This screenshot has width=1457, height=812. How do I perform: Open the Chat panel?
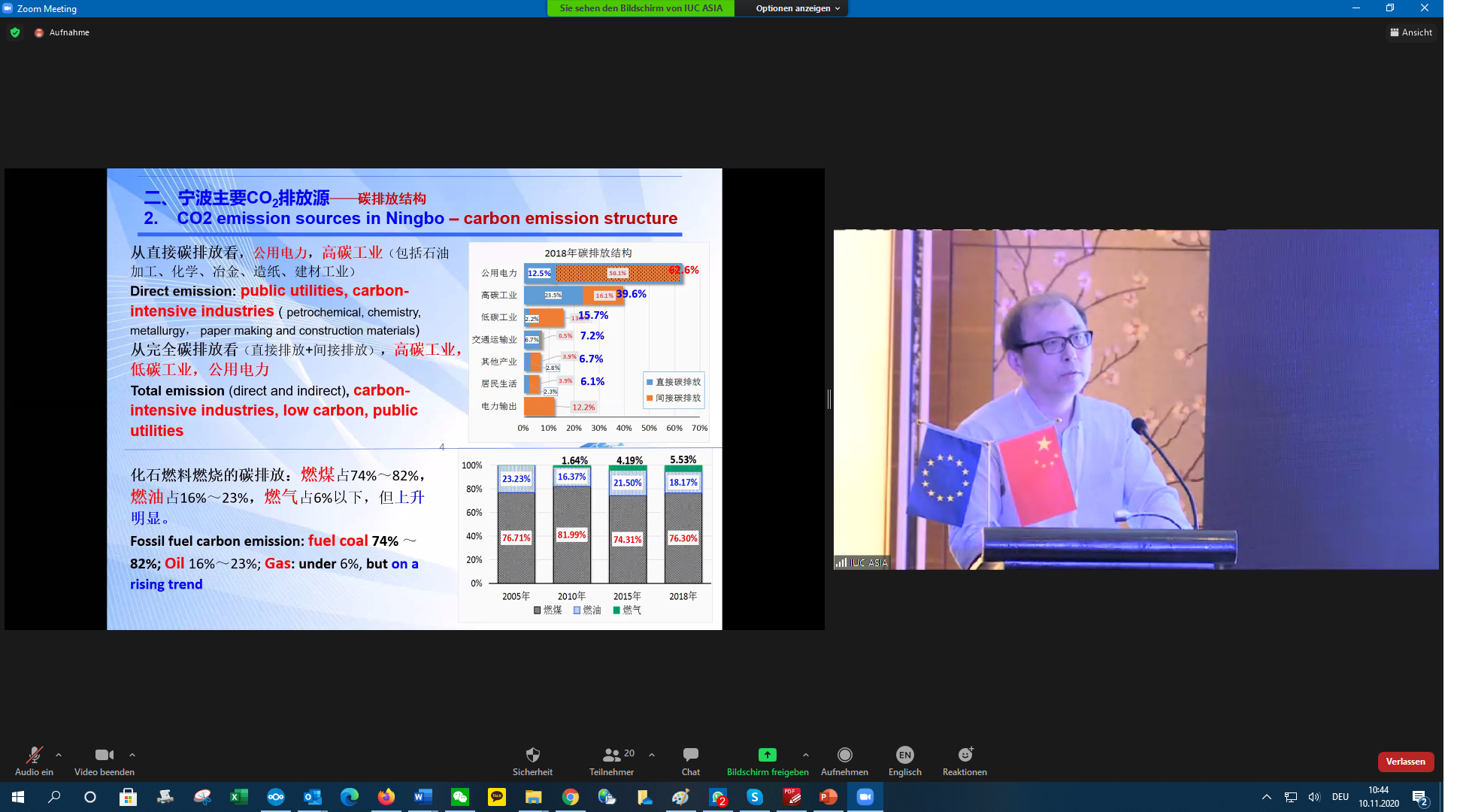tap(690, 755)
